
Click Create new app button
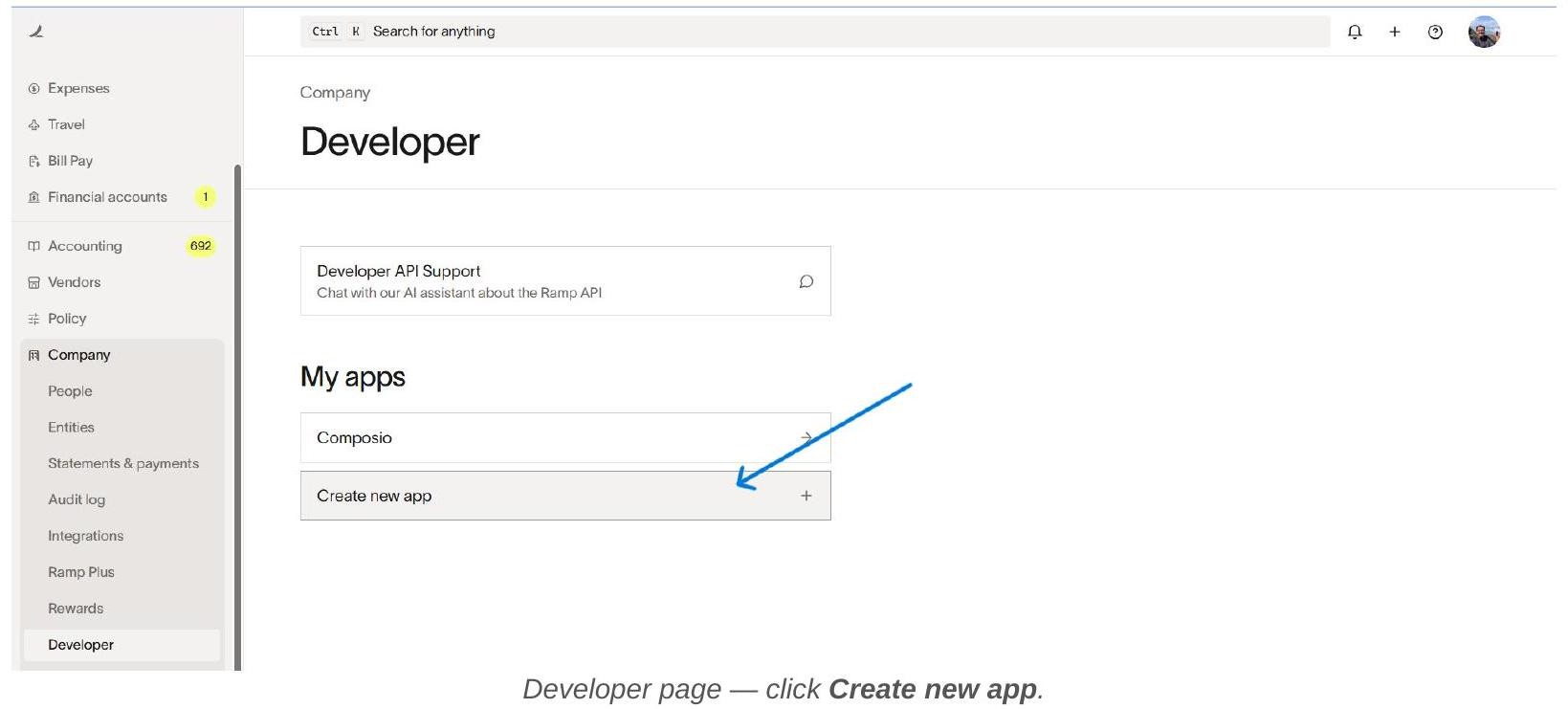(x=565, y=496)
